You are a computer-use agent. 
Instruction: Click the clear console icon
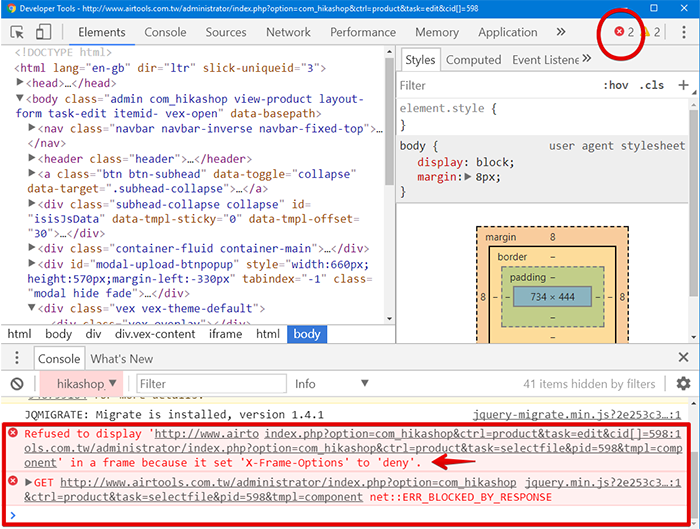17,384
